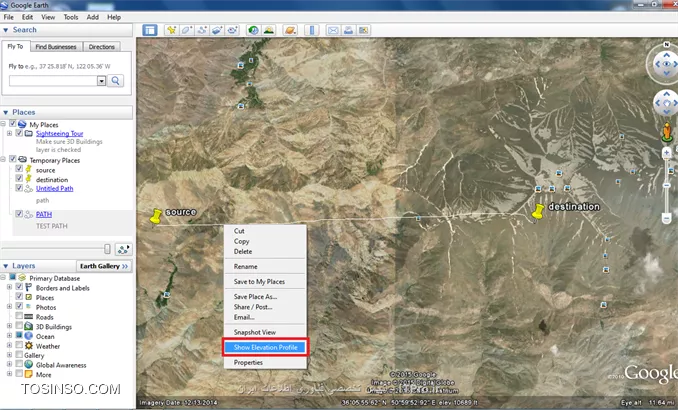
Task: Enable the 3D Buildings layer checkbox
Action: (19, 326)
